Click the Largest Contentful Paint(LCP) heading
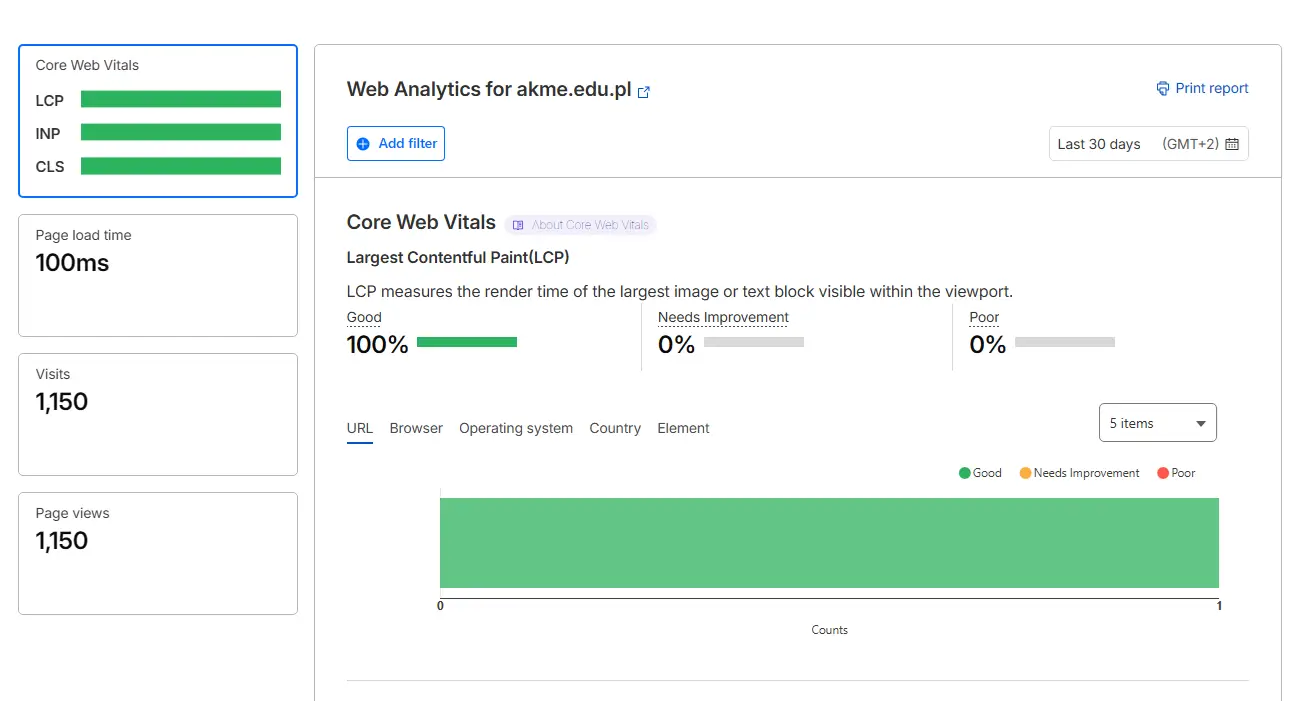Viewport: 1308px width, 701px height. click(x=458, y=257)
